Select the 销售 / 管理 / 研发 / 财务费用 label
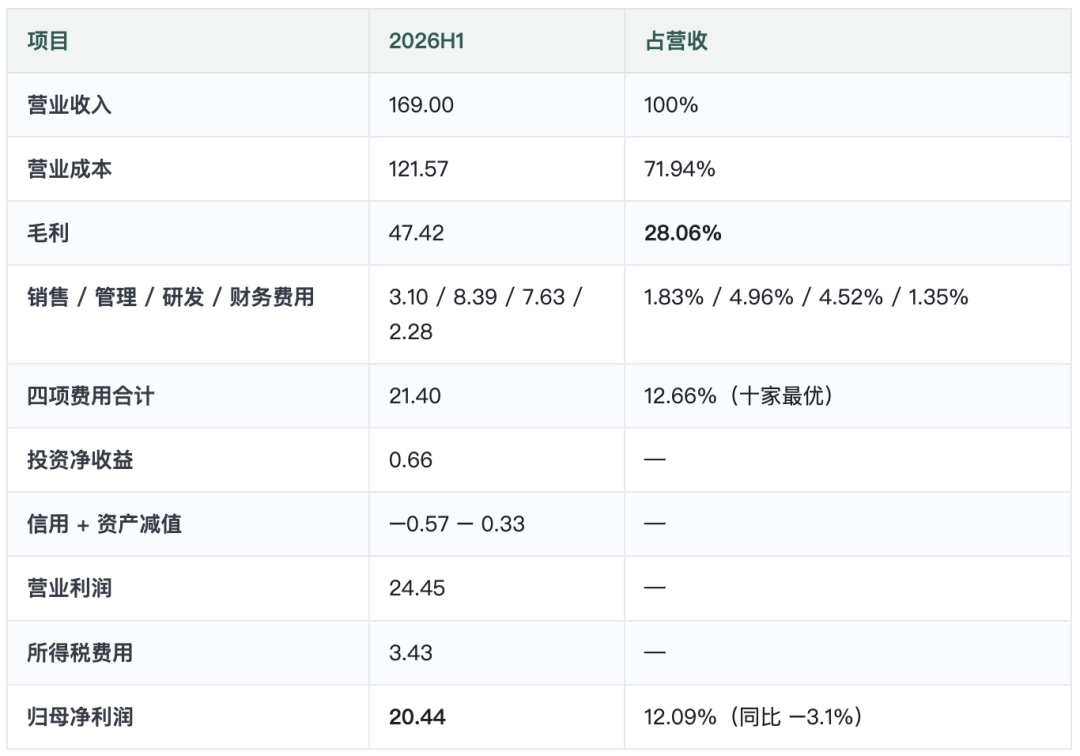1080x756 pixels. [x=171, y=297]
